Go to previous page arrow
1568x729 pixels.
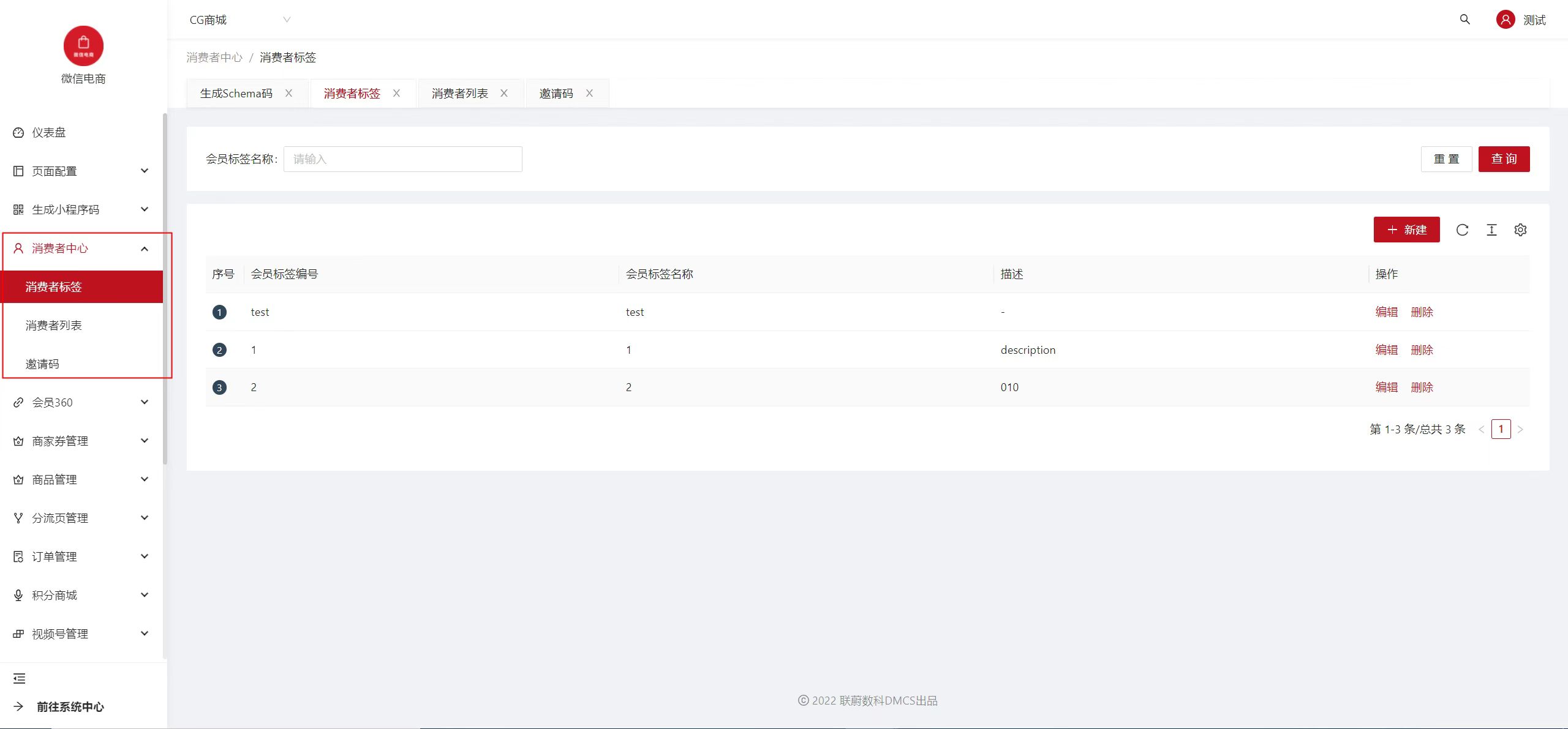pyautogui.click(x=1482, y=429)
